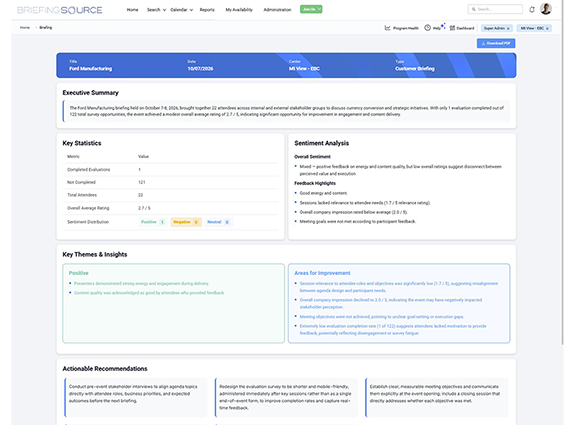Click the Feedback Highlights subheading
Screen dimensions: 575x425
point(315,183)
